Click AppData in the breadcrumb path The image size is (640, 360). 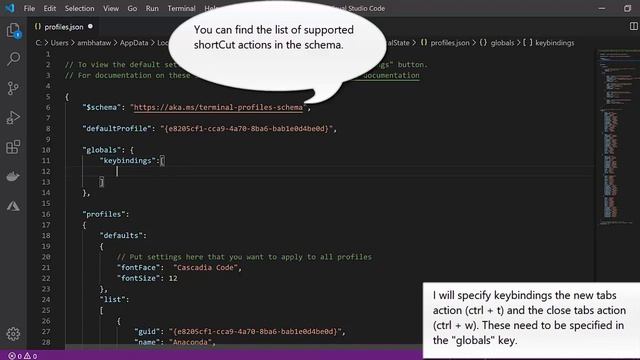134,43
